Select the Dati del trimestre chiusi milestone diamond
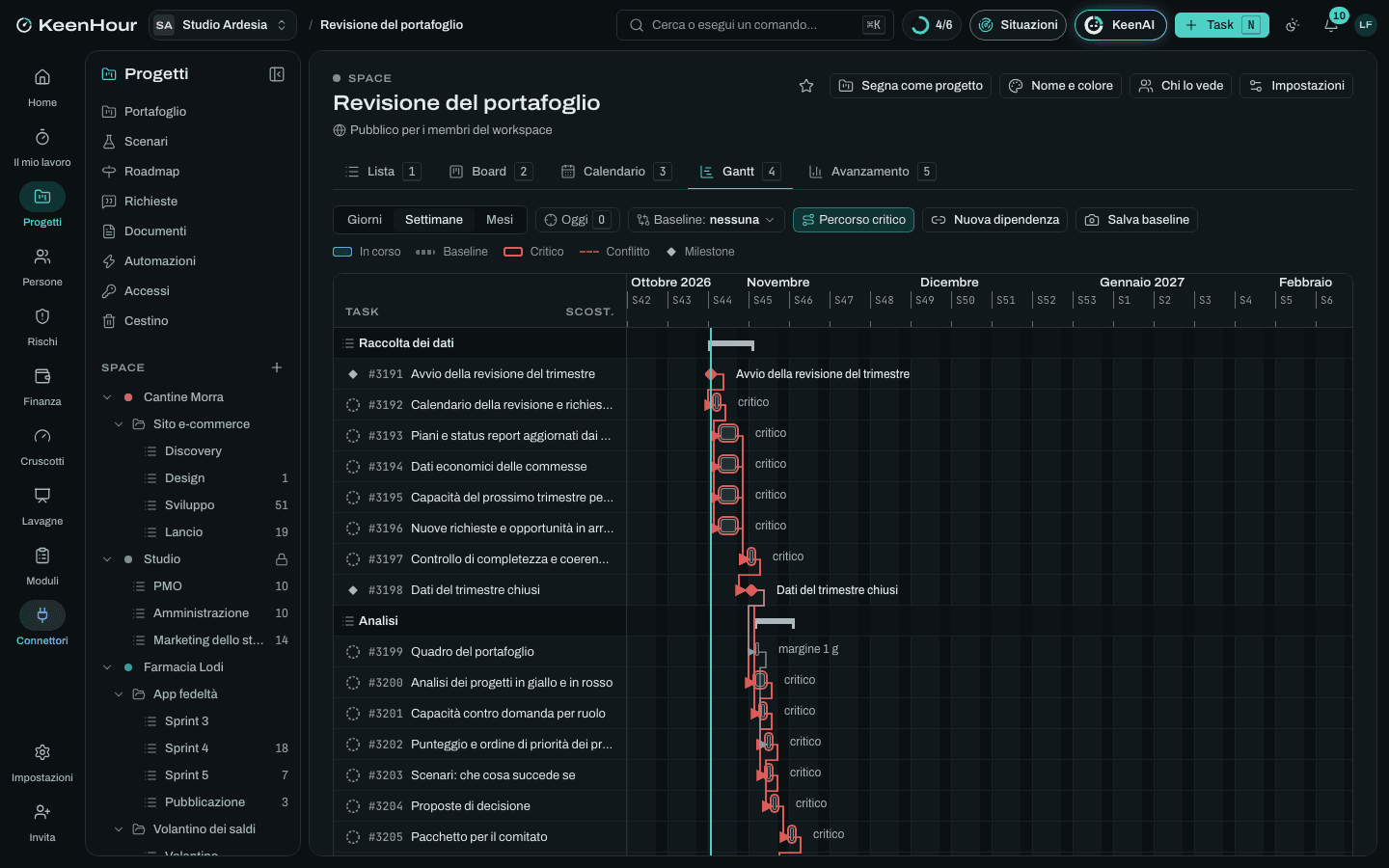 [x=751, y=590]
